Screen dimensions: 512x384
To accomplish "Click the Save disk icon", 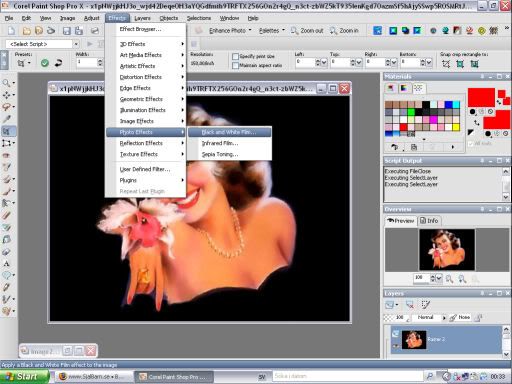I will (x=66, y=31).
